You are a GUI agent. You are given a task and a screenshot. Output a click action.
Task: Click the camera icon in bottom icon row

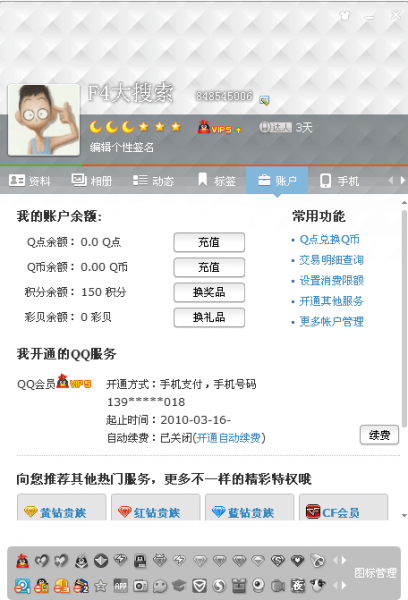tap(140, 585)
